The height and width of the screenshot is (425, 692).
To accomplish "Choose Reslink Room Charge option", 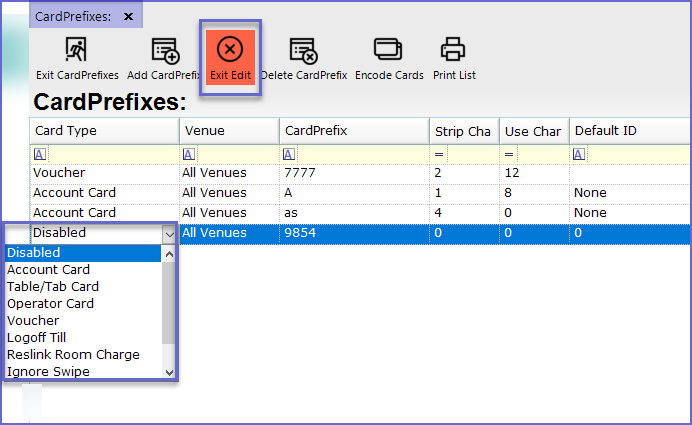I will tap(73, 355).
